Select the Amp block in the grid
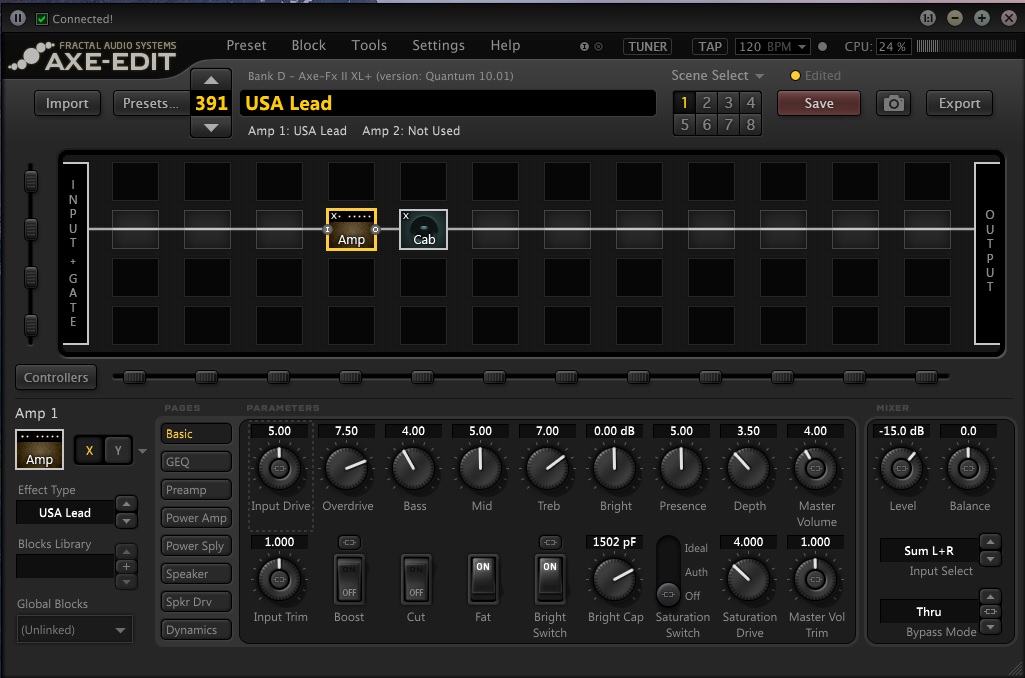Image resolution: width=1025 pixels, height=678 pixels. tap(351, 229)
